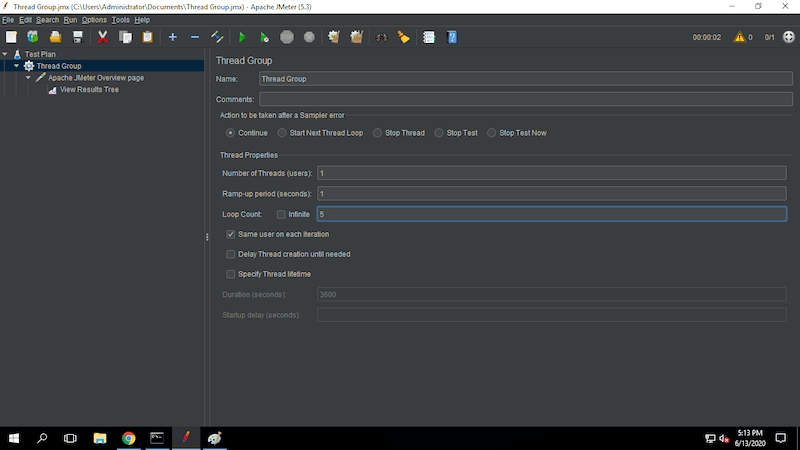Click the Clear All results icon
The width and height of the screenshot is (800, 450).
coord(357,37)
